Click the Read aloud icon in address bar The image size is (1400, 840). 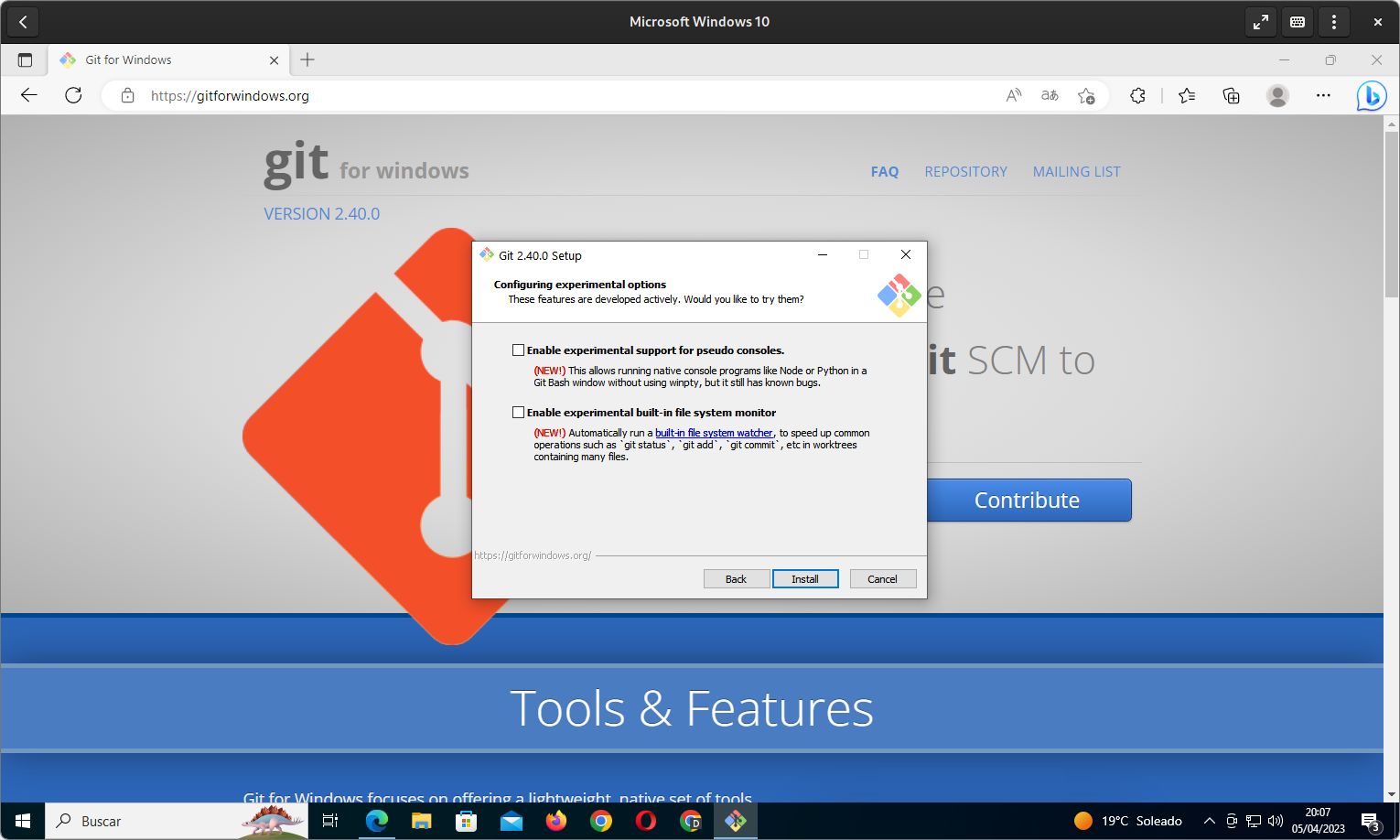pyautogui.click(x=1014, y=95)
